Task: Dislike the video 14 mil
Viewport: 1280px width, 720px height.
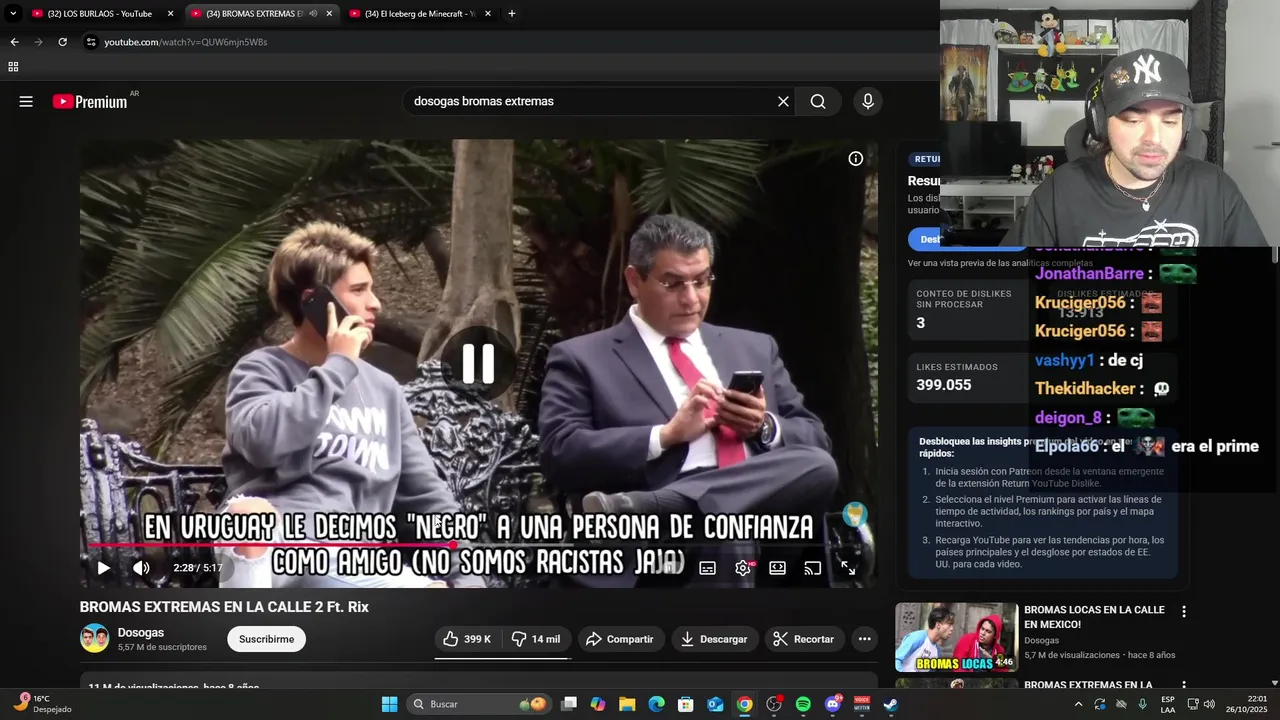Action: [535, 639]
